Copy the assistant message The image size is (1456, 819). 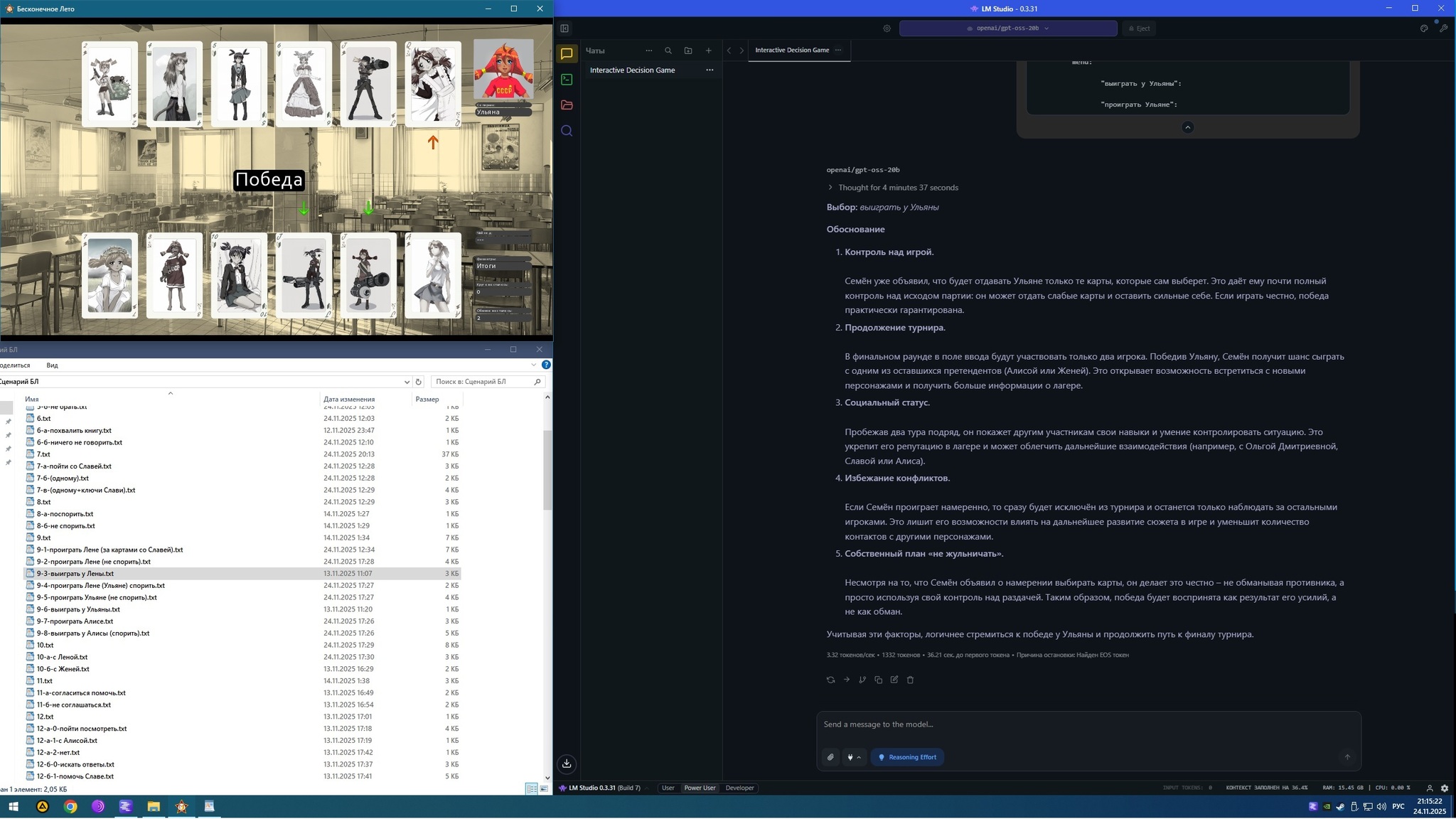coord(878,680)
